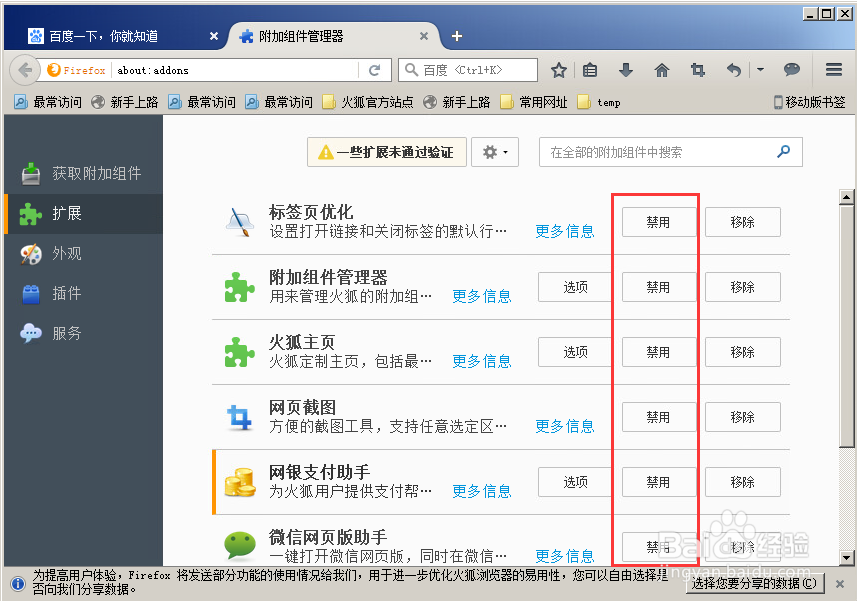The height and width of the screenshot is (601, 857).
Task: Select the 外观 sidebar category
Action: pos(83,254)
